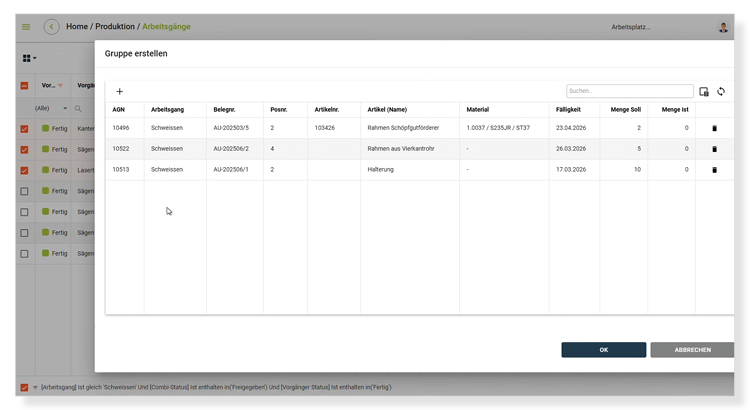750x410 pixels.
Task: Click the plus icon to add a row
Action: pyautogui.click(x=120, y=92)
